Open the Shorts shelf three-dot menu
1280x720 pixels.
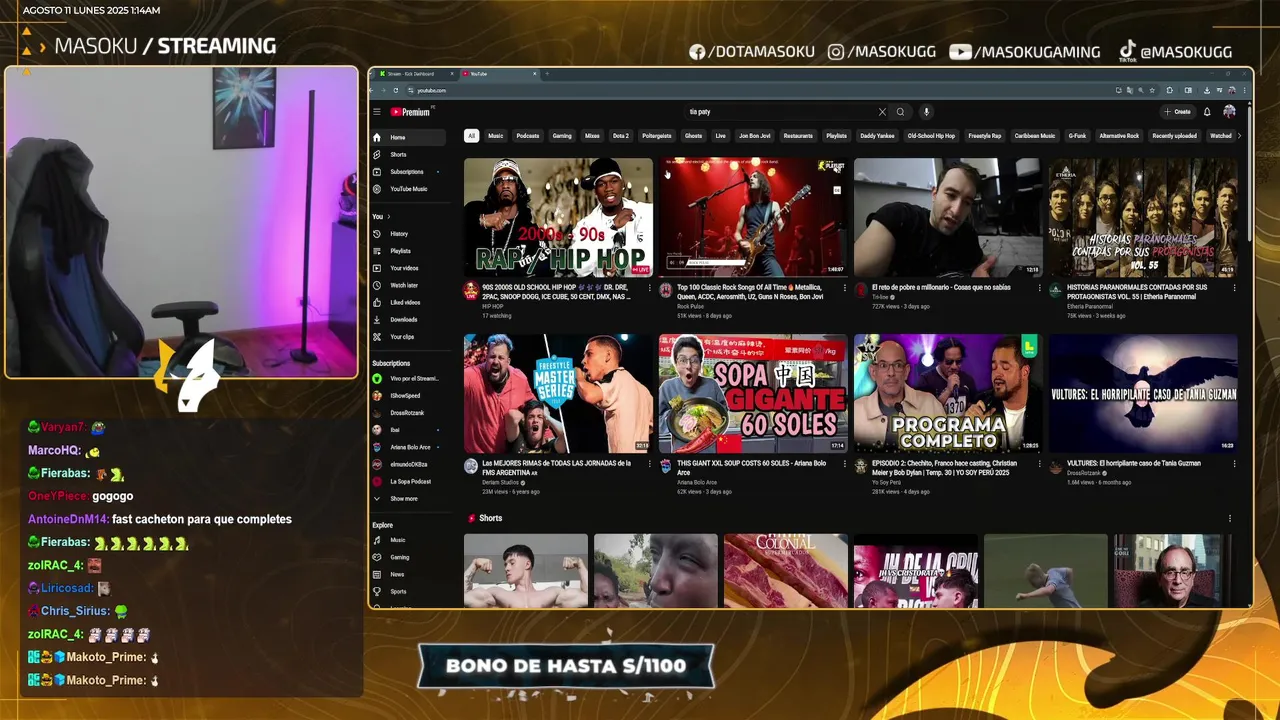pos(1230,518)
